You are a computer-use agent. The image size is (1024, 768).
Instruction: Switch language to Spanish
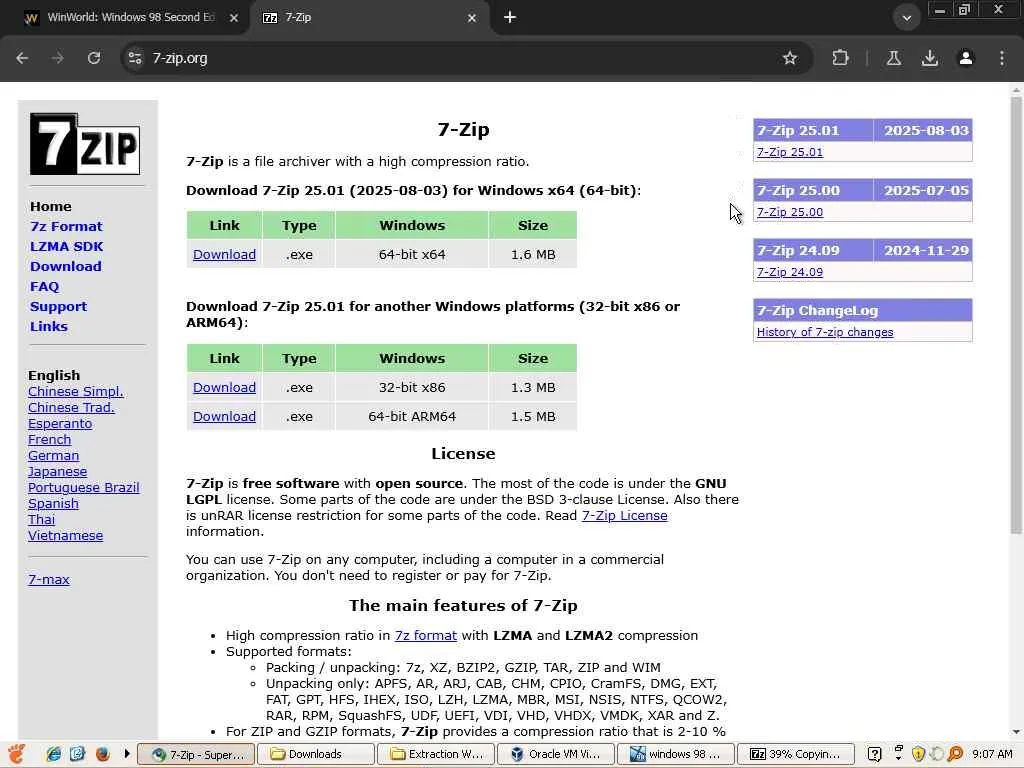53,504
